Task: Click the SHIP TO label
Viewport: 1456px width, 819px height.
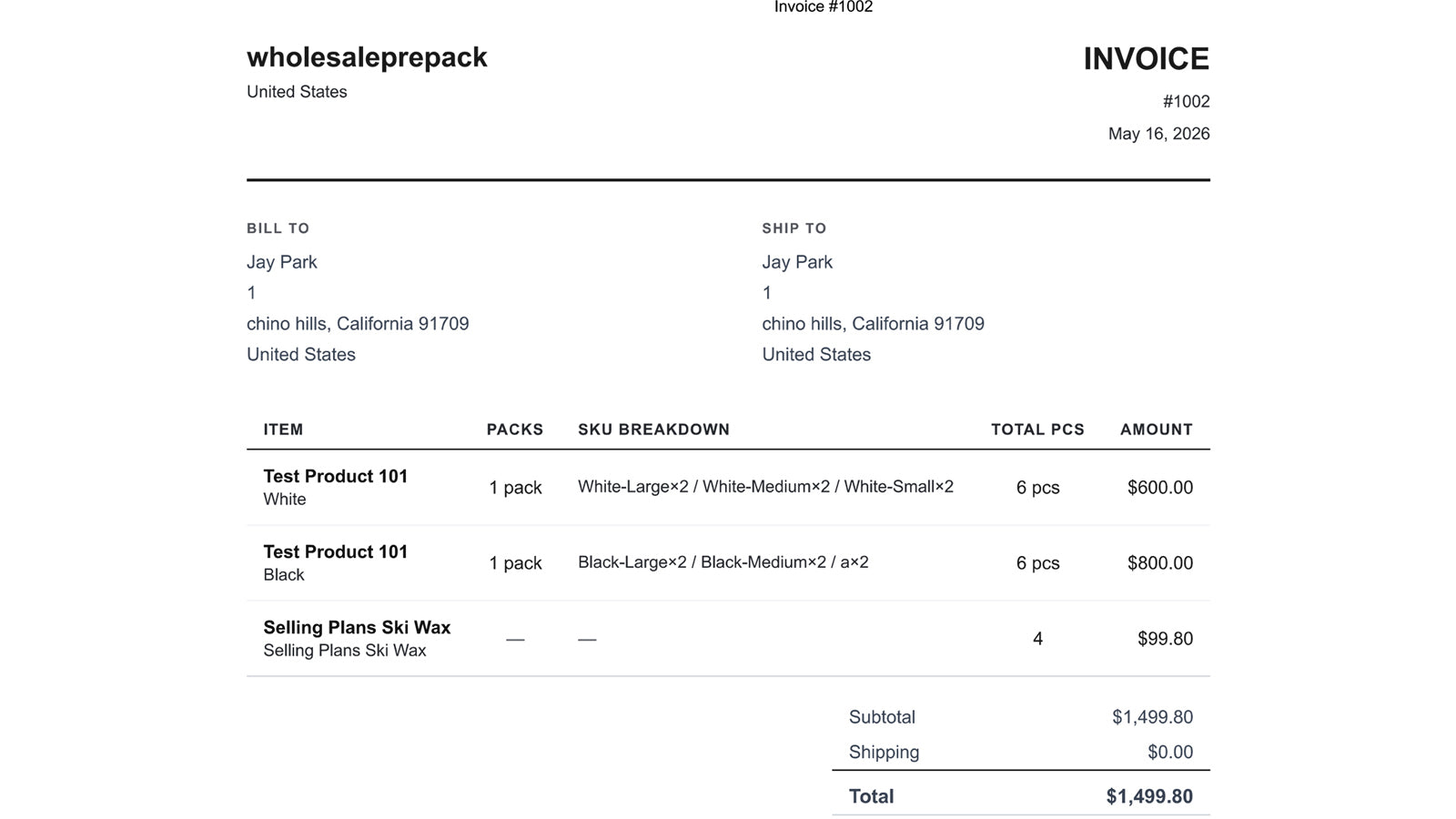Action: point(794,228)
